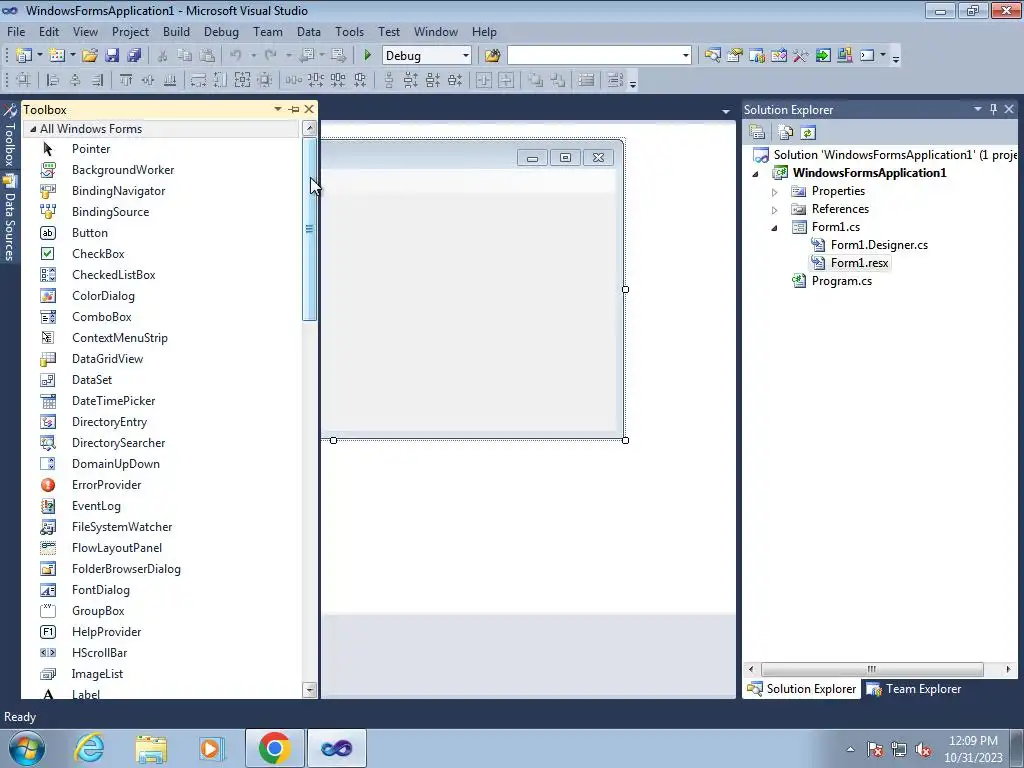The height and width of the screenshot is (768, 1024).
Task: Expand the Properties node in Solution Explorer
Action: point(775,192)
